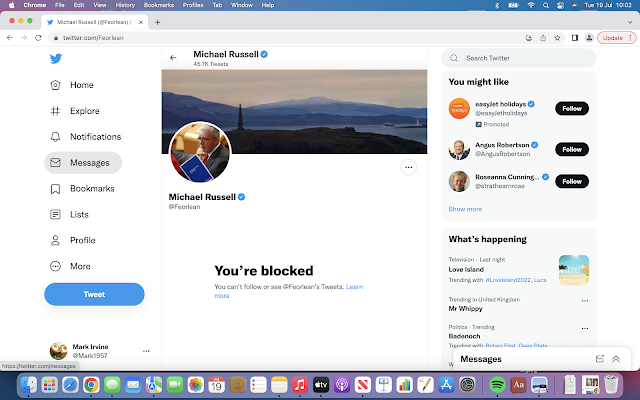Open the #LoveIsland2022 hashtag link
Viewport: 640px width, 400px height.
[508, 280]
